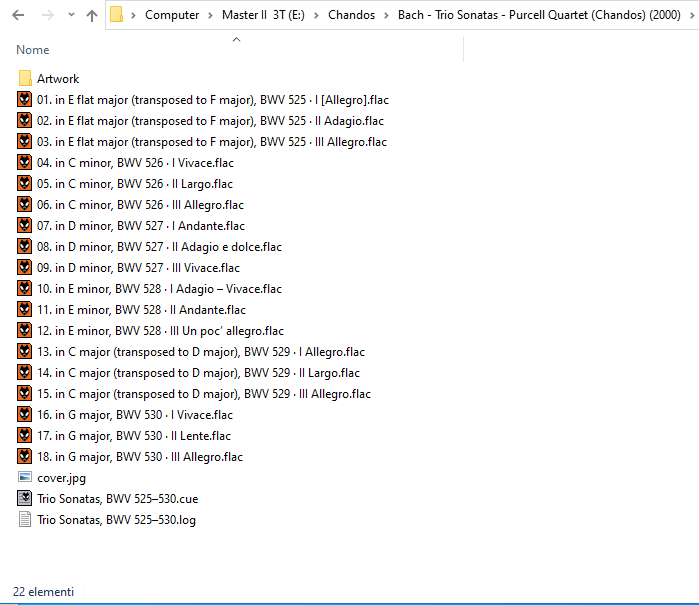Image resolution: width=699 pixels, height=605 pixels.
Task: Click FLAC icon of 18. G major Allegro
Action: 25,456
